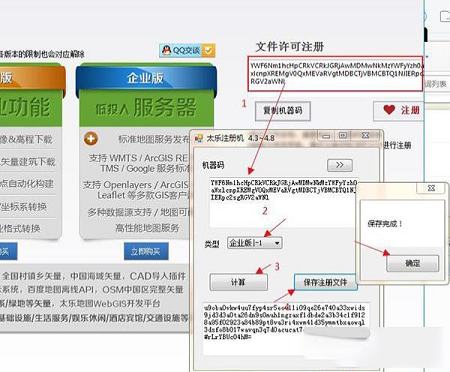This screenshot has height=372, width=450.
Task: Click the orange plus icon for 标准地图服务发布
Action: pyautogui.click(x=91, y=138)
